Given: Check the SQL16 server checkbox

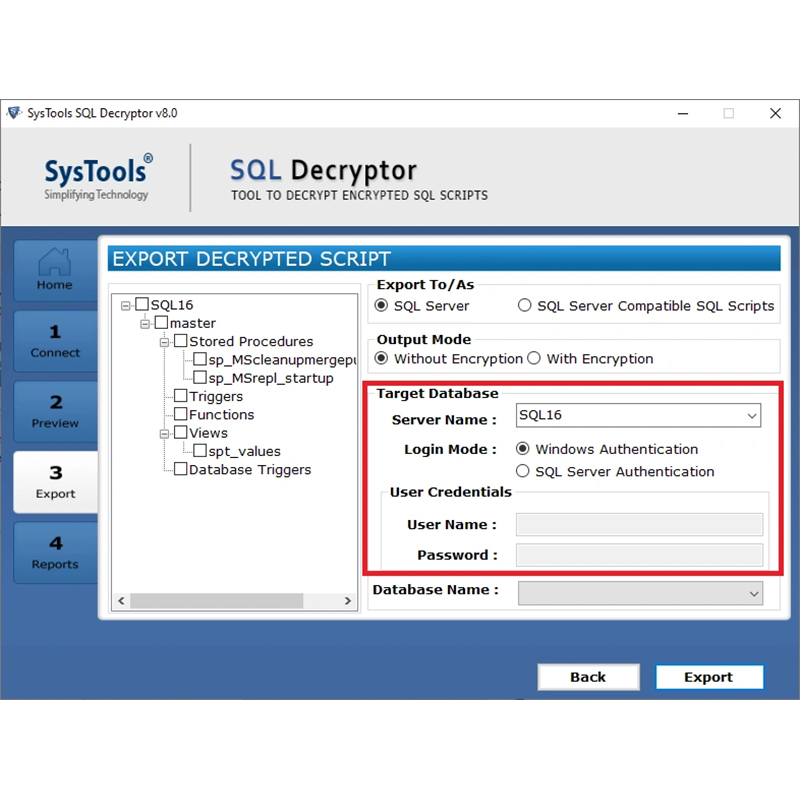Looking at the screenshot, I should [x=142, y=305].
